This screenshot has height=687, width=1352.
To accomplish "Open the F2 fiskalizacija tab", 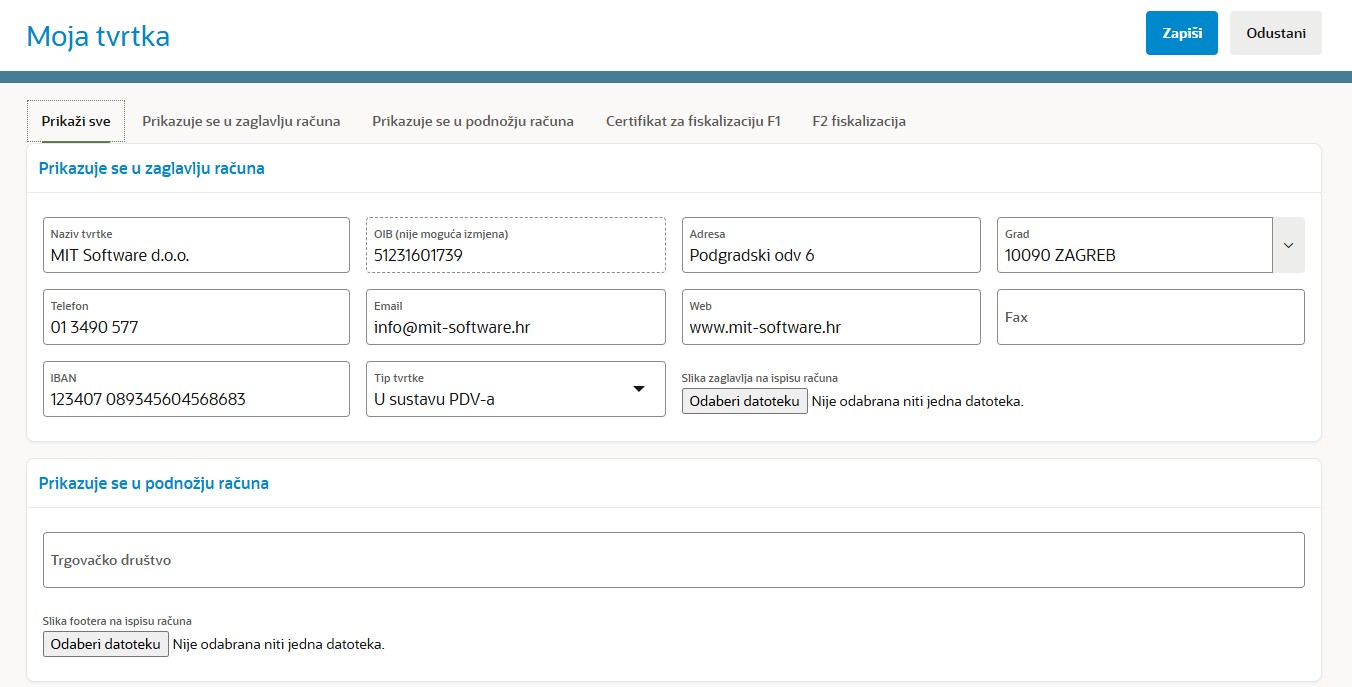I will (859, 121).
